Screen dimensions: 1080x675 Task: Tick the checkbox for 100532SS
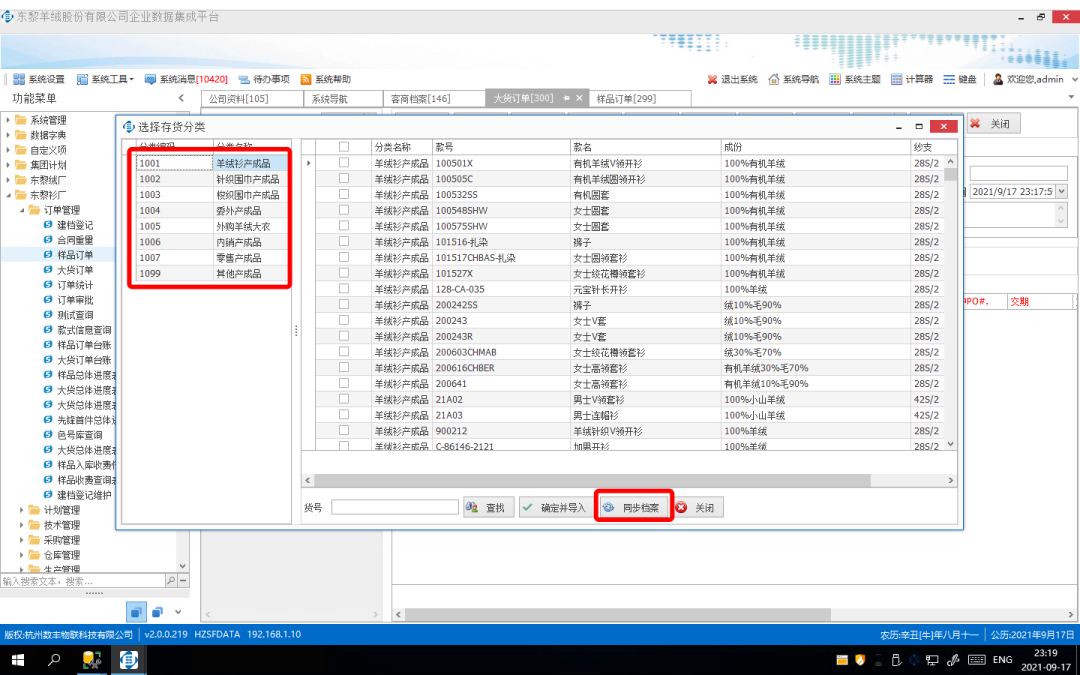click(344, 194)
